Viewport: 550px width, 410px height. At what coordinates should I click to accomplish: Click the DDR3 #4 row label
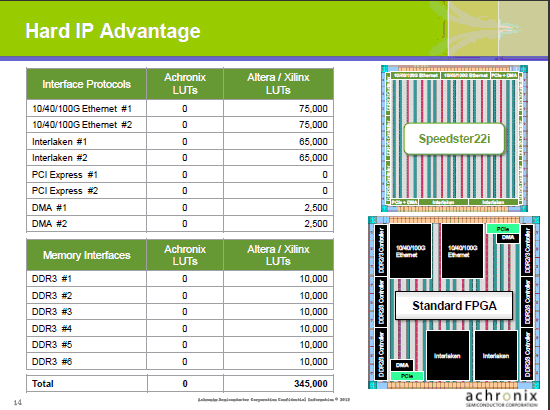point(52,329)
